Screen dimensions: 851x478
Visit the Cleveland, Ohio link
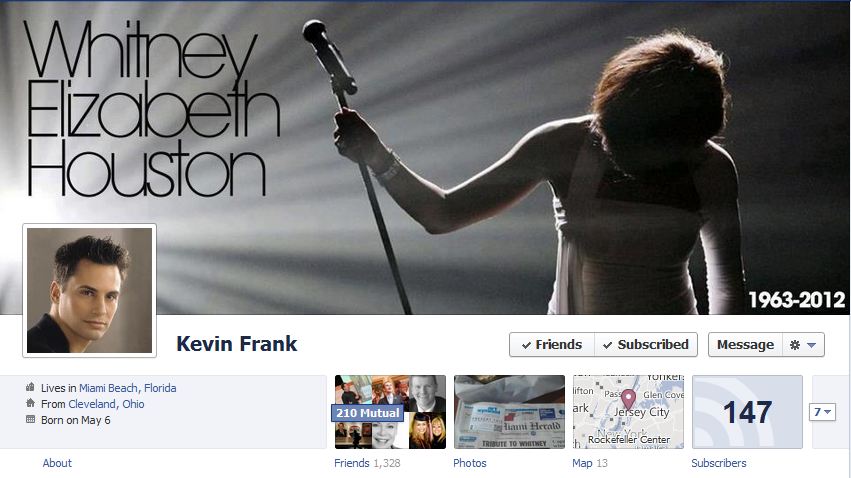coord(106,404)
